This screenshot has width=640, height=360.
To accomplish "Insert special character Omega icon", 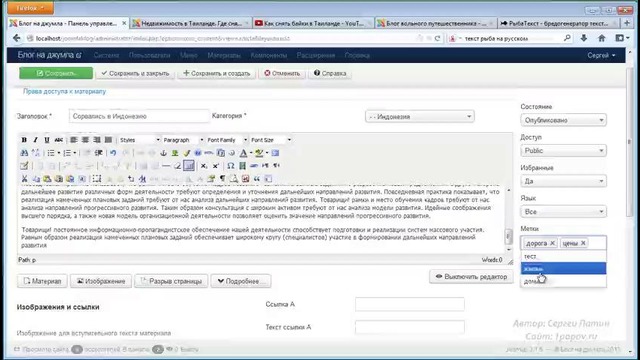I will 231,166.
